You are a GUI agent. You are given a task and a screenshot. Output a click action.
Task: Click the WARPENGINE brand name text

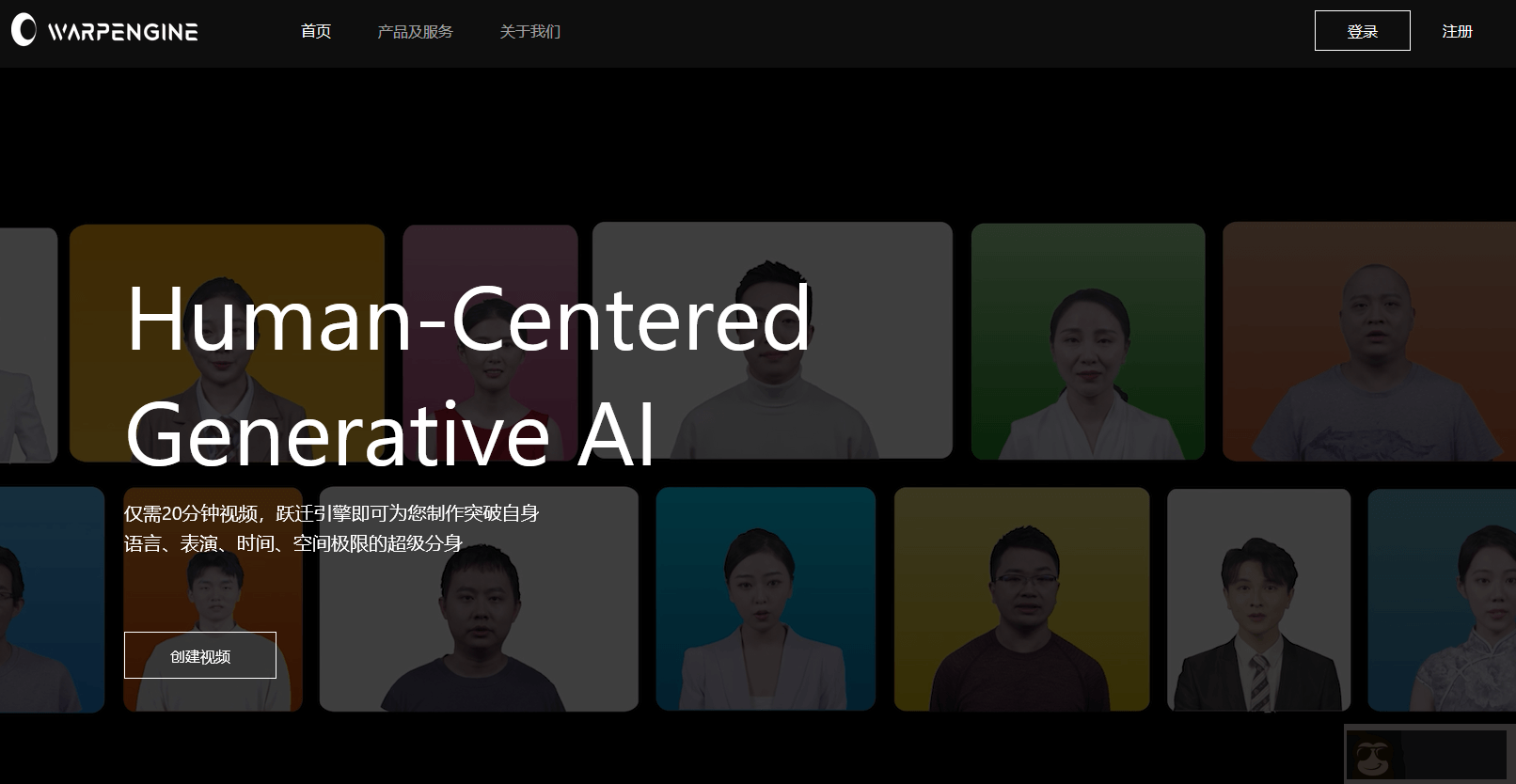123,32
